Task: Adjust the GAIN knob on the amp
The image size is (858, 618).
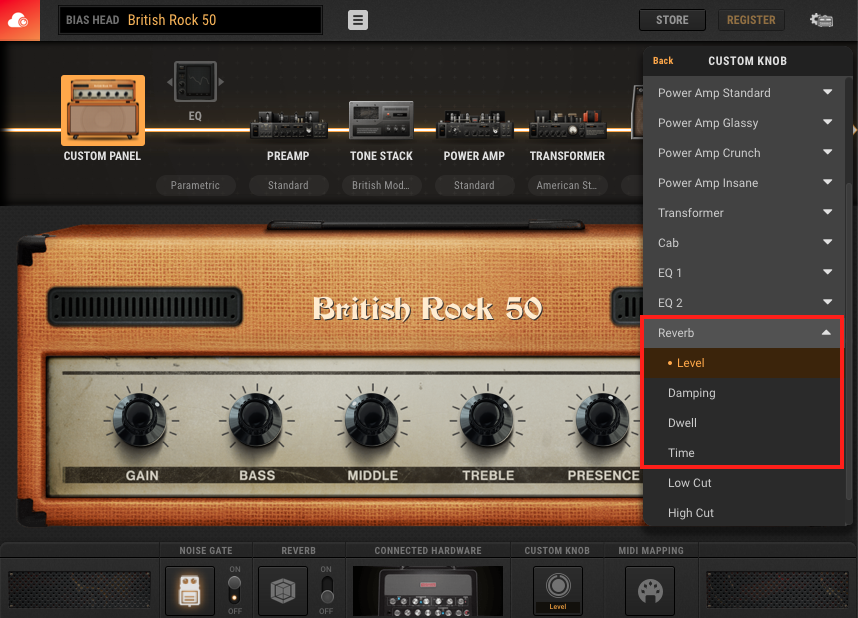Action: click(140, 418)
